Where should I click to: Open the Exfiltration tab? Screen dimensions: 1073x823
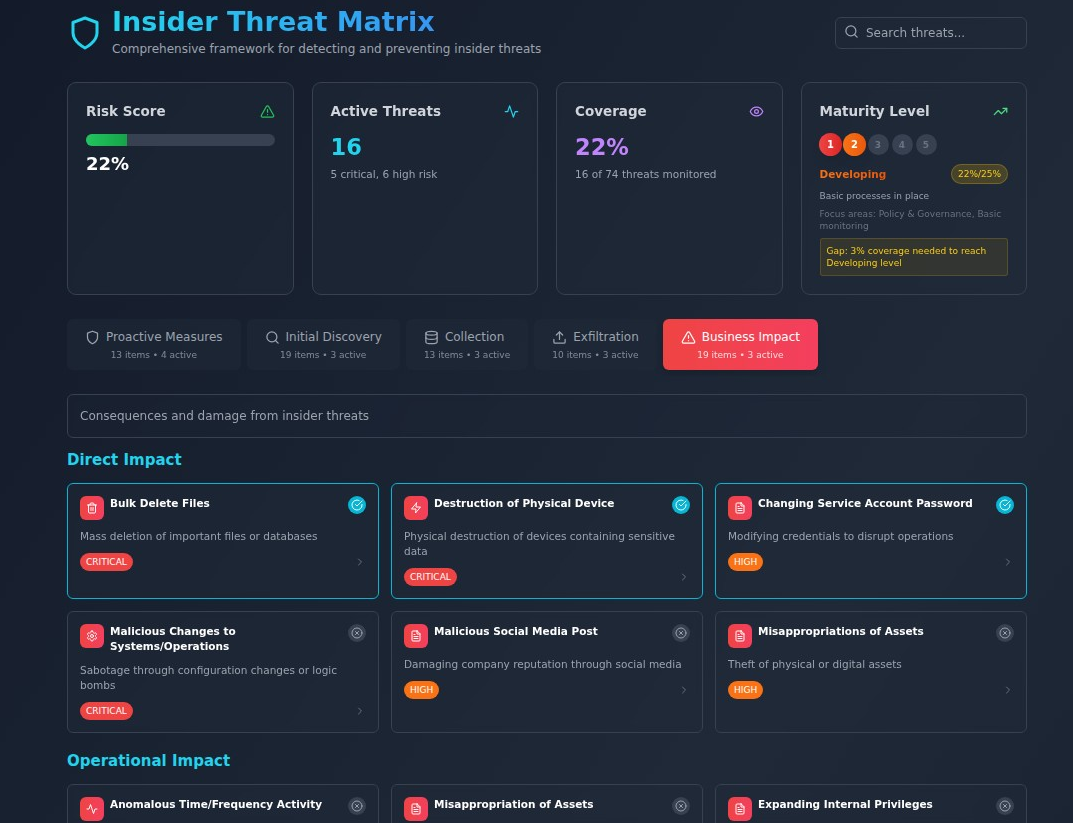point(595,345)
